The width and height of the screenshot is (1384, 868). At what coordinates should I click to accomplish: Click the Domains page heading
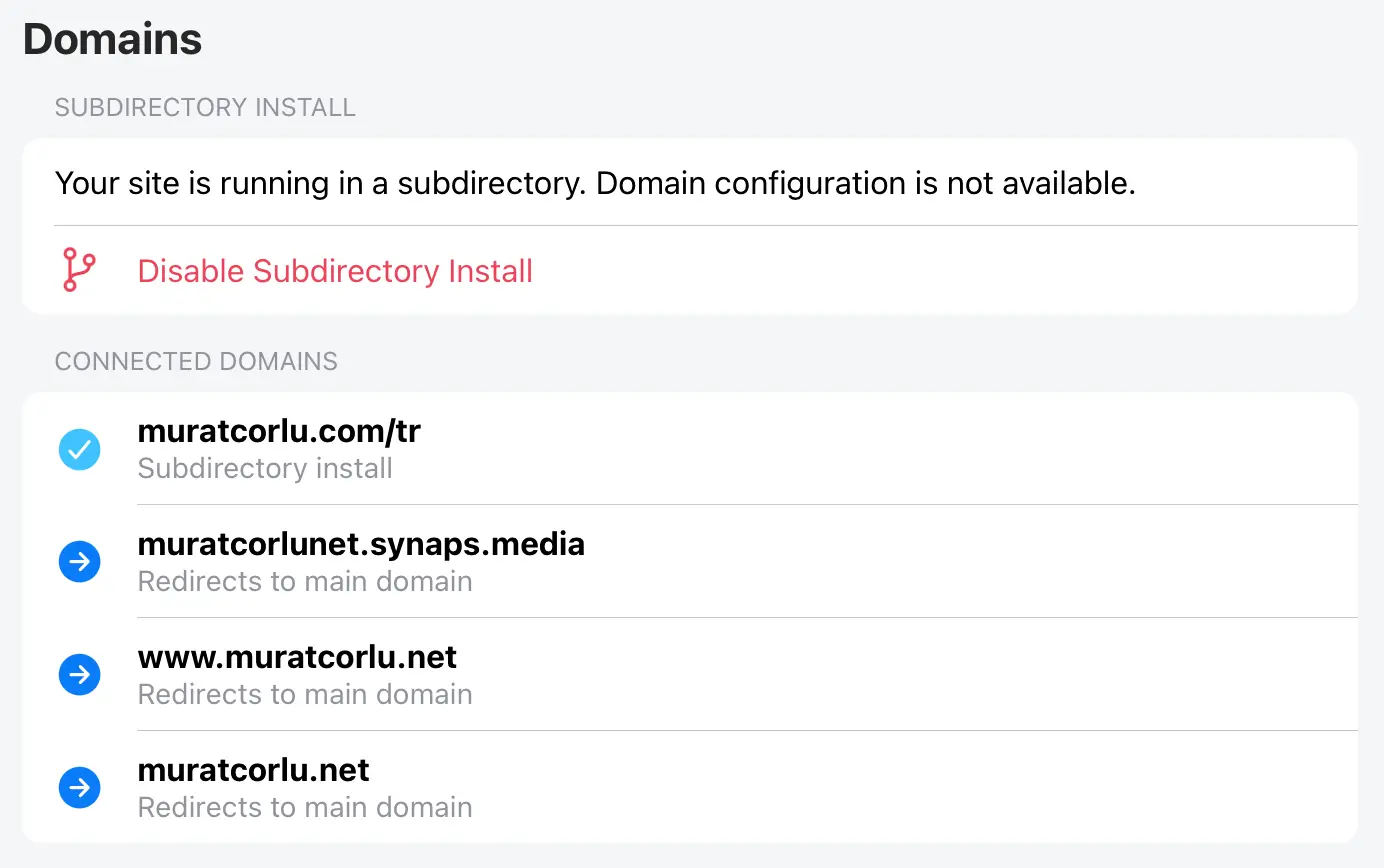112,40
